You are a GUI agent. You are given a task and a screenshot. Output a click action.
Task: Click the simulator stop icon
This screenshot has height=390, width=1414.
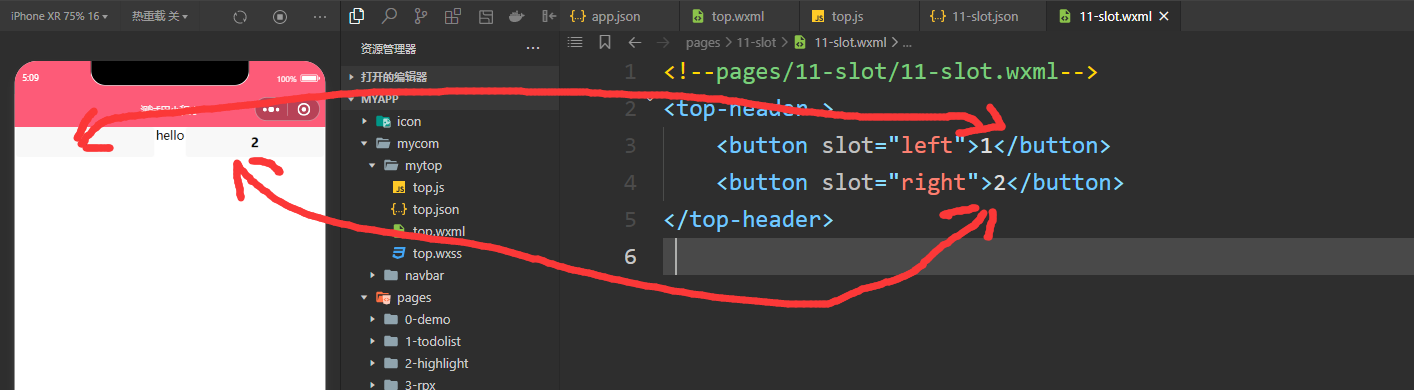point(280,17)
